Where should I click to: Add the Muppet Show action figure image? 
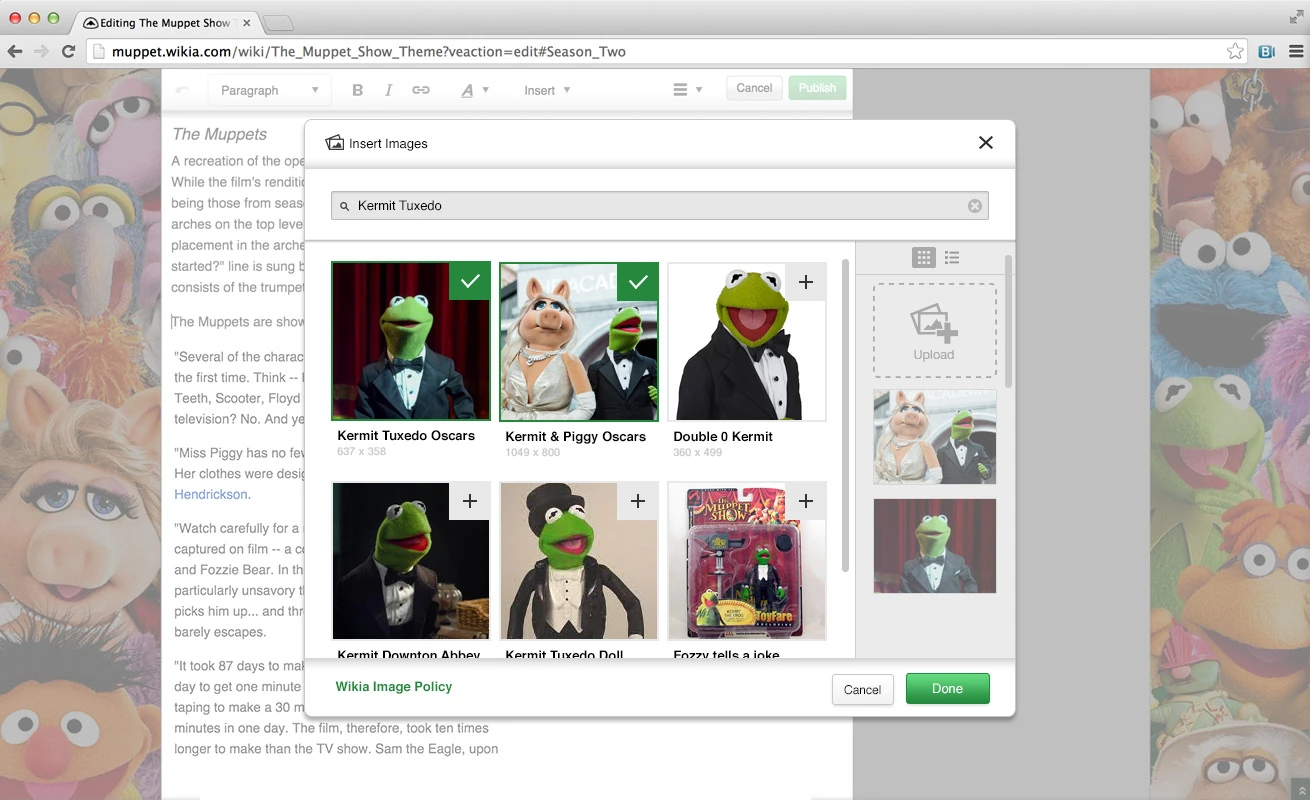(806, 501)
